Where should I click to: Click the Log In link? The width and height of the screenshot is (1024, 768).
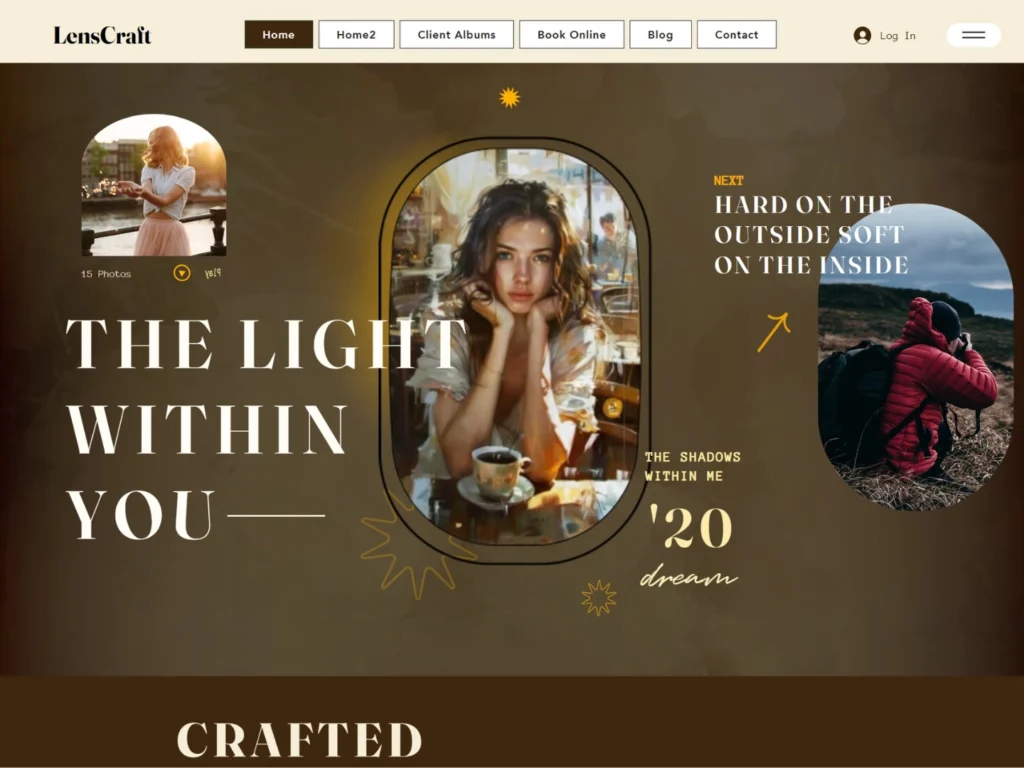897,36
